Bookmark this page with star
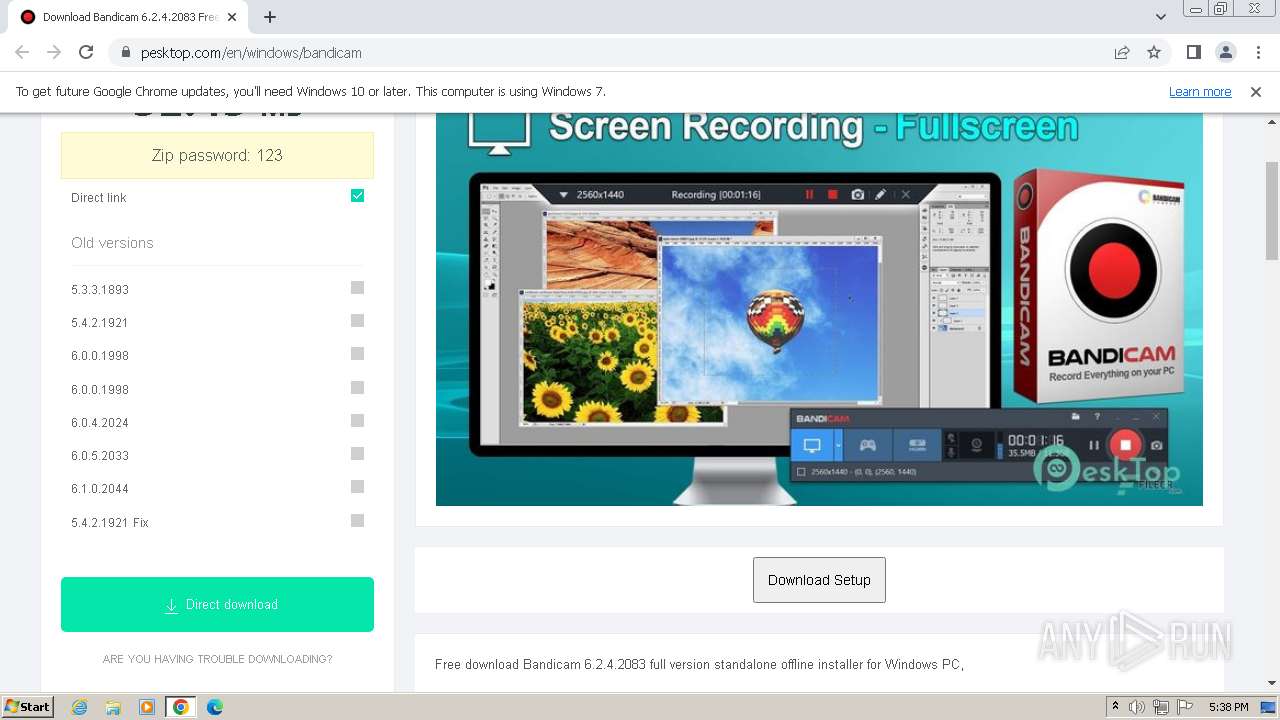The width and height of the screenshot is (1280, 720). 1154,52
